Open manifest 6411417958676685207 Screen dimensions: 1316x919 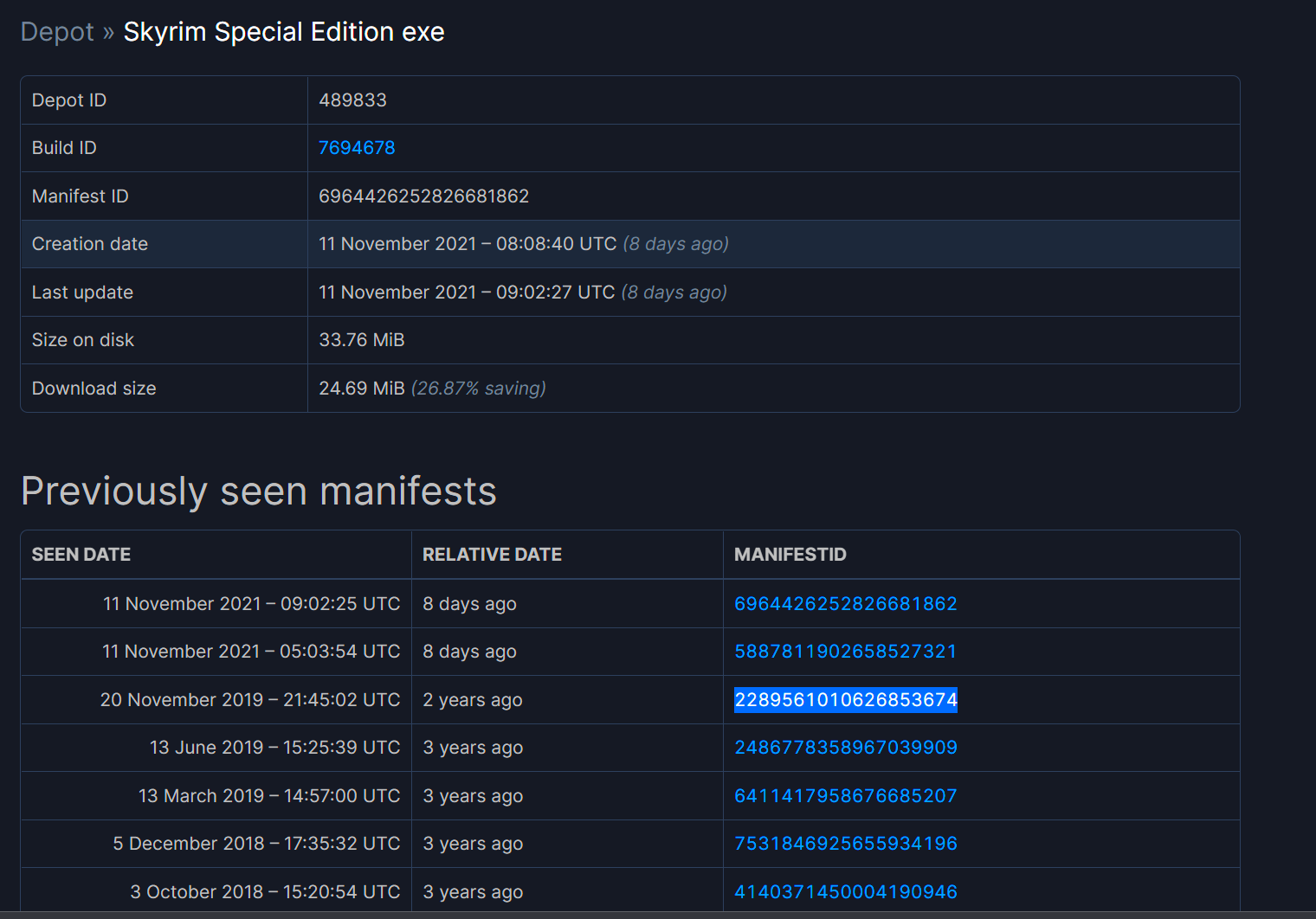click(846, 796)
